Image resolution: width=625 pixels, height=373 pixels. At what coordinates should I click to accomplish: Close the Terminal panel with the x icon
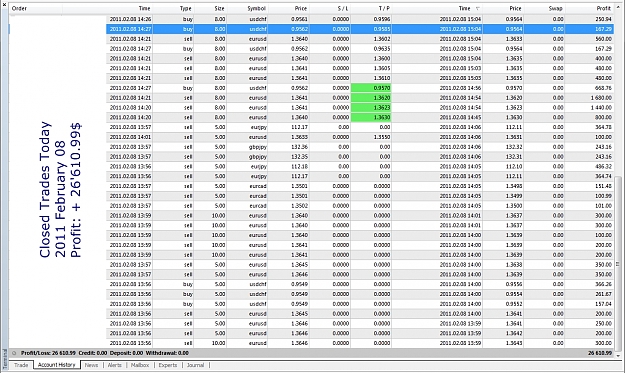click(x=4, y=4)
